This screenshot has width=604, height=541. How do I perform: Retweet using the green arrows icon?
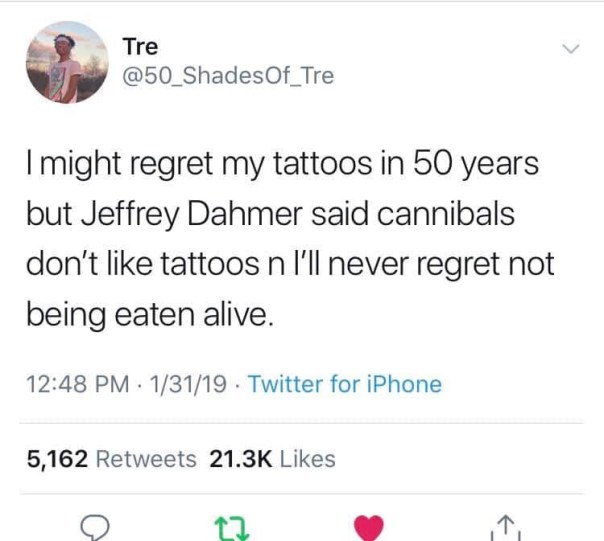232,529
